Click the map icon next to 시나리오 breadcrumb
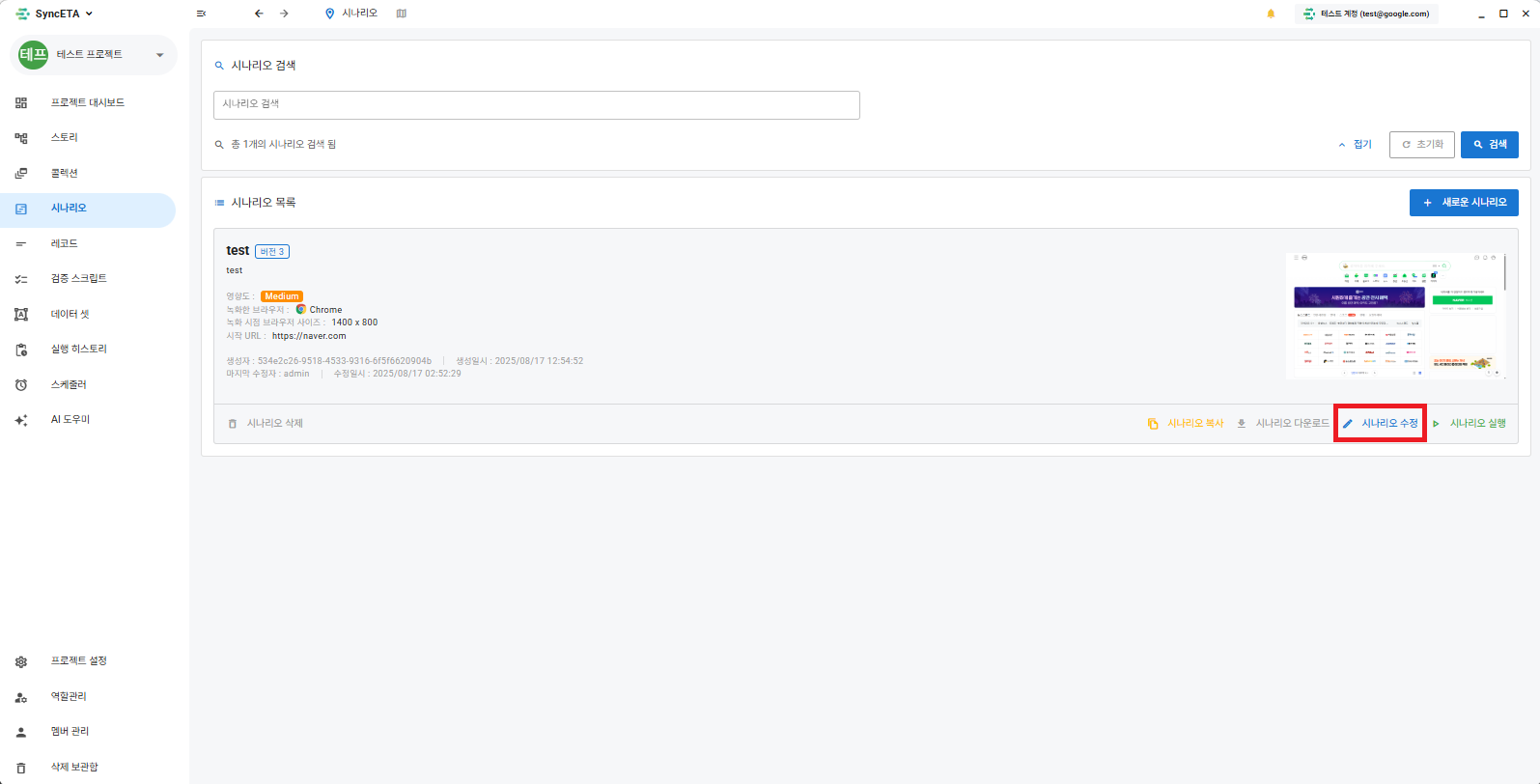1540x784 pixels. (x=402, y=14)
